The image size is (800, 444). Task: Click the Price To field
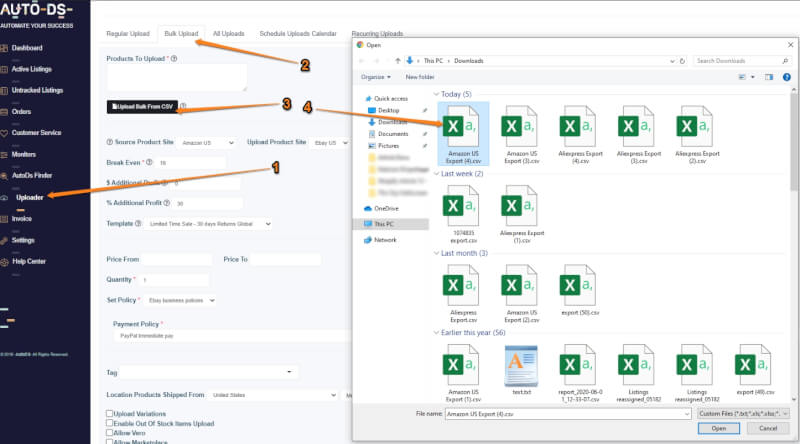[285, 259]
